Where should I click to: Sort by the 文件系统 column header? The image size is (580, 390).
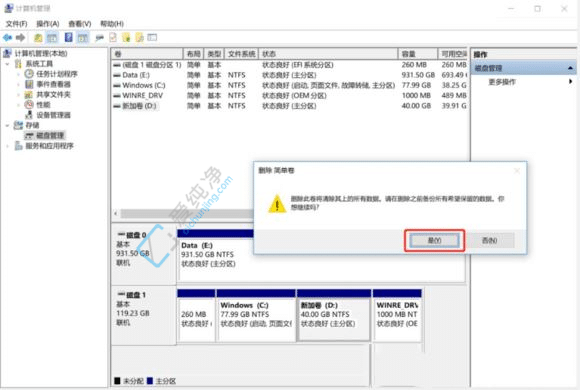point(241,54)
